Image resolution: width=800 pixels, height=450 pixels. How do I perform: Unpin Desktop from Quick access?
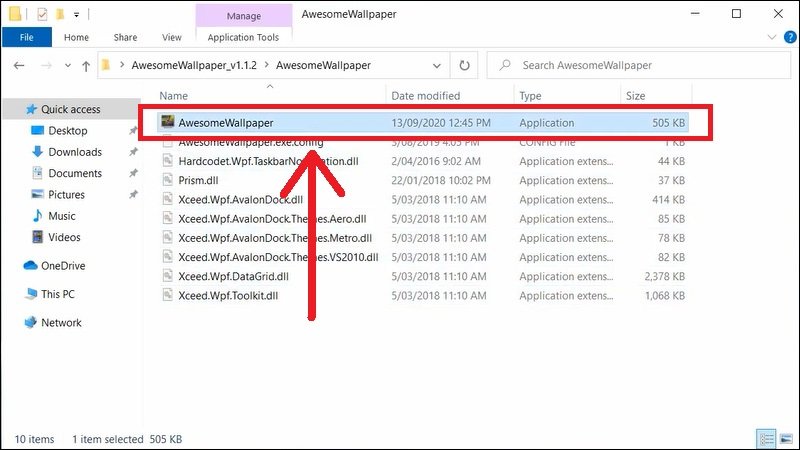coord(134,131)
